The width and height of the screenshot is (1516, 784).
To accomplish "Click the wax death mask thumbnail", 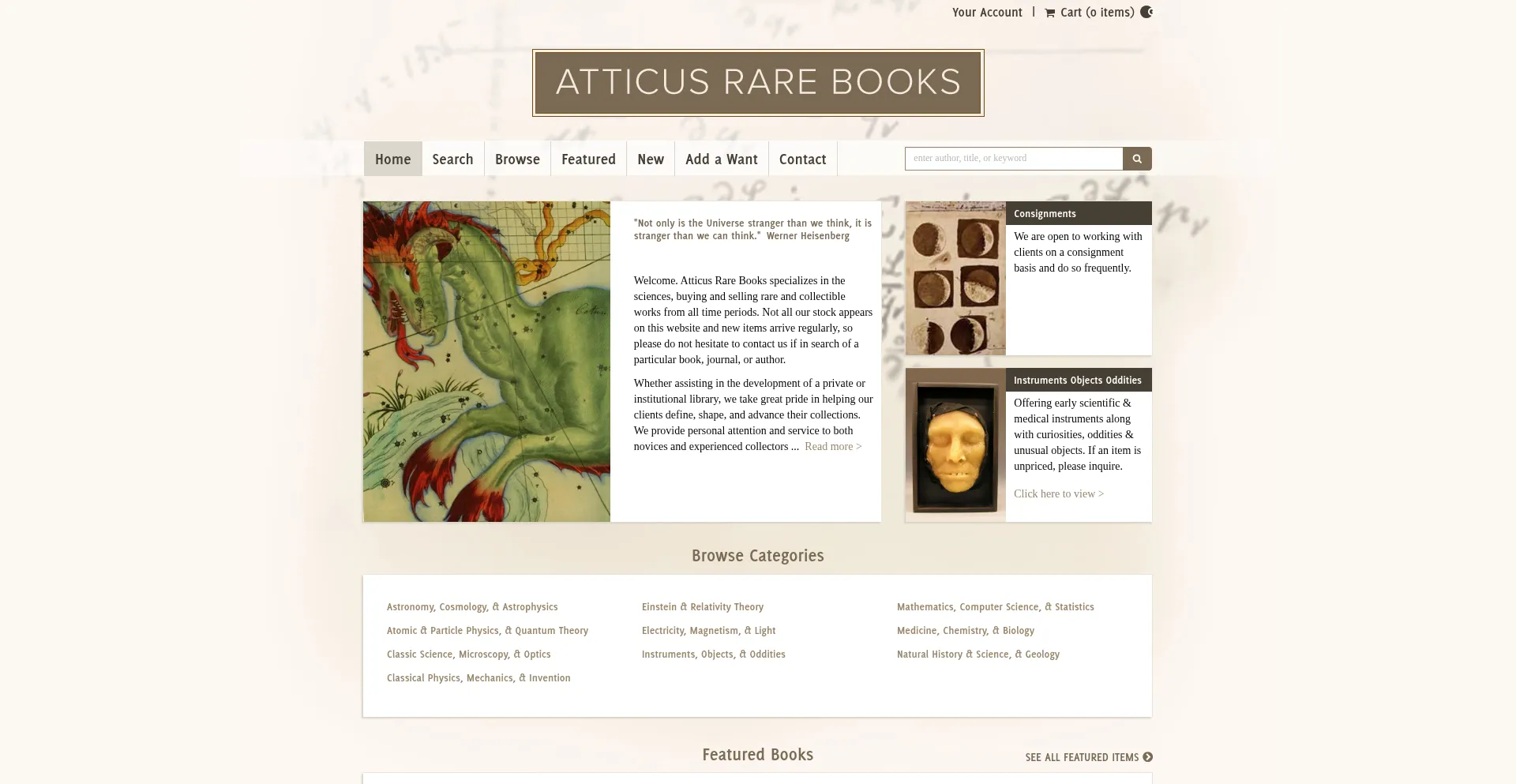I will click(955, 445).
